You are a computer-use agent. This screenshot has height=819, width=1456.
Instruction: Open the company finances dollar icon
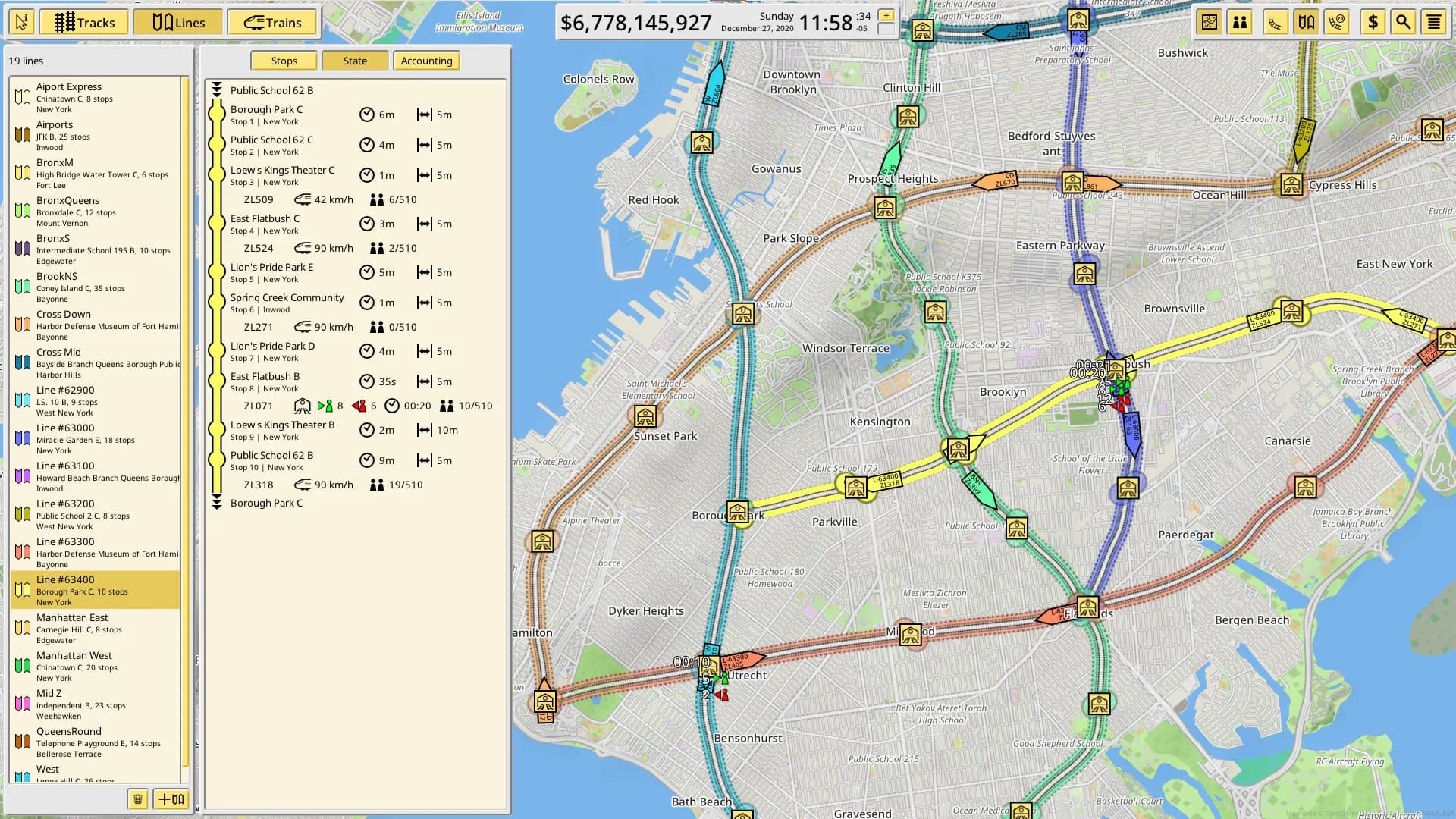point(1373,22)
